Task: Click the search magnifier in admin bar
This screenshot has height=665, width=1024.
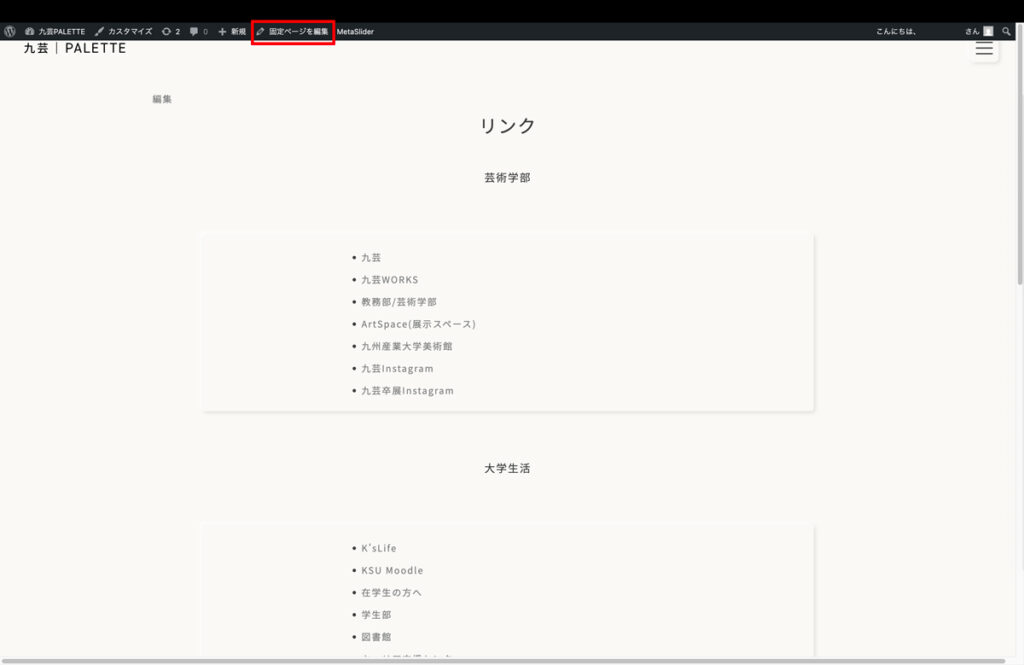Action: [1007, 32]
